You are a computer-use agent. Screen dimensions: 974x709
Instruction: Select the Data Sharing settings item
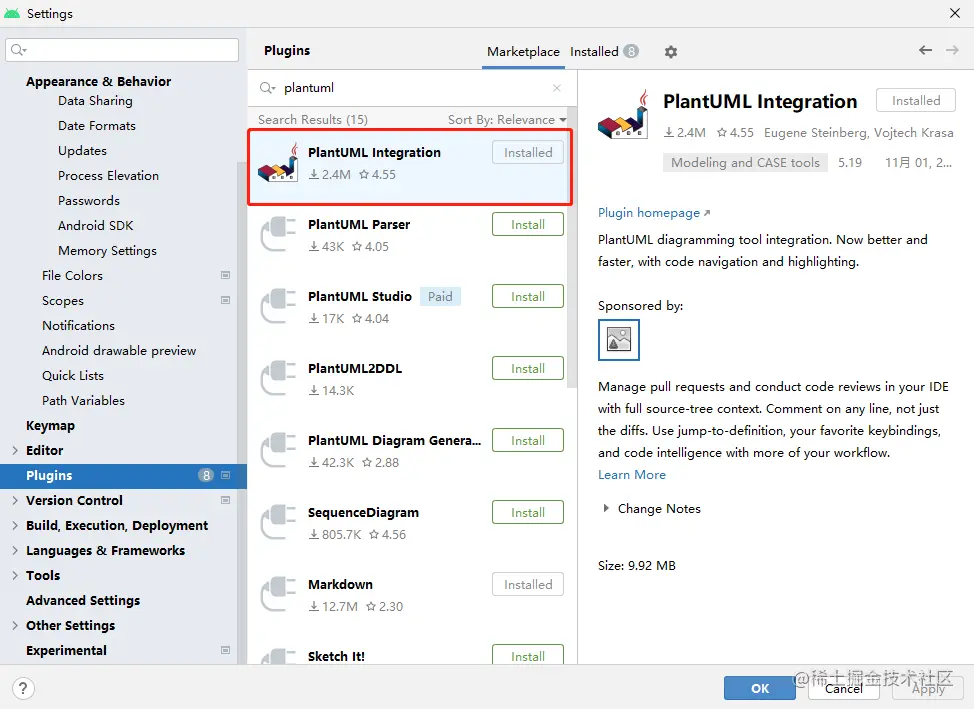(95, 101)
